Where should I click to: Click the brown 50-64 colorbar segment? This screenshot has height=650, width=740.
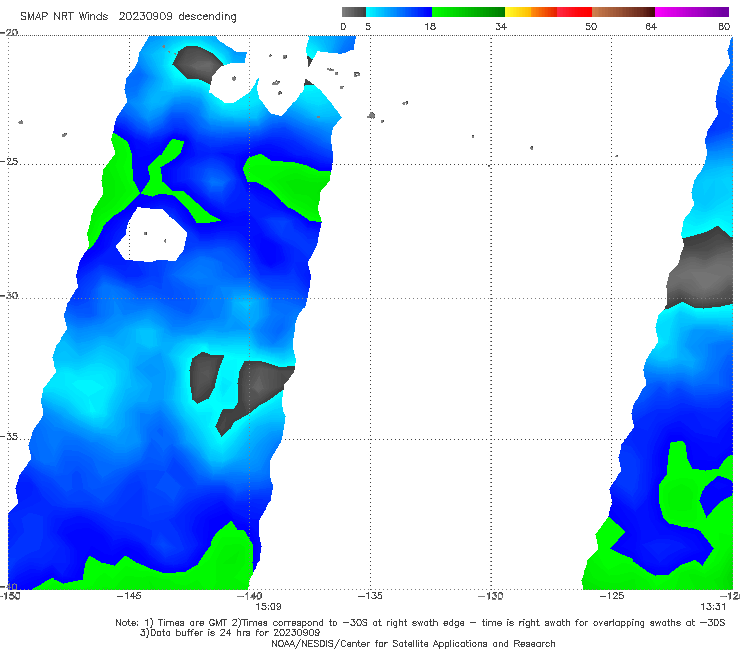pos(623,12)
